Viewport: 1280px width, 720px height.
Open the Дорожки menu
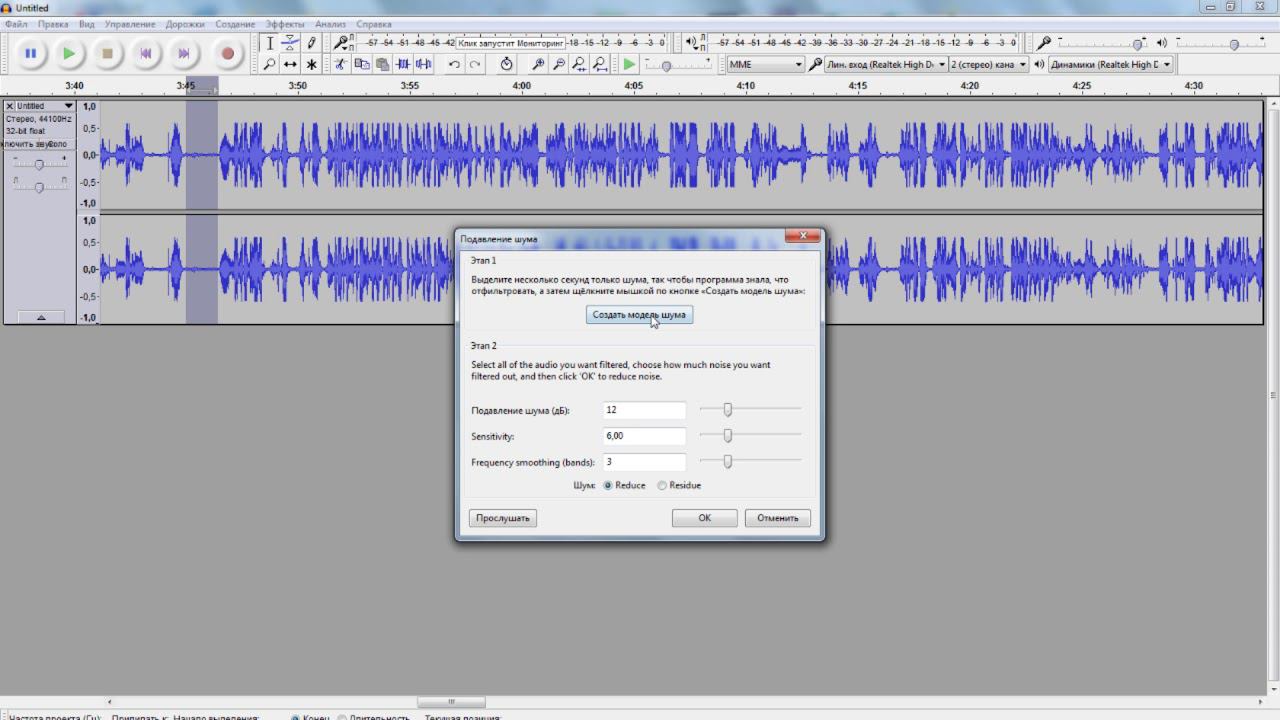coord(184,24)
